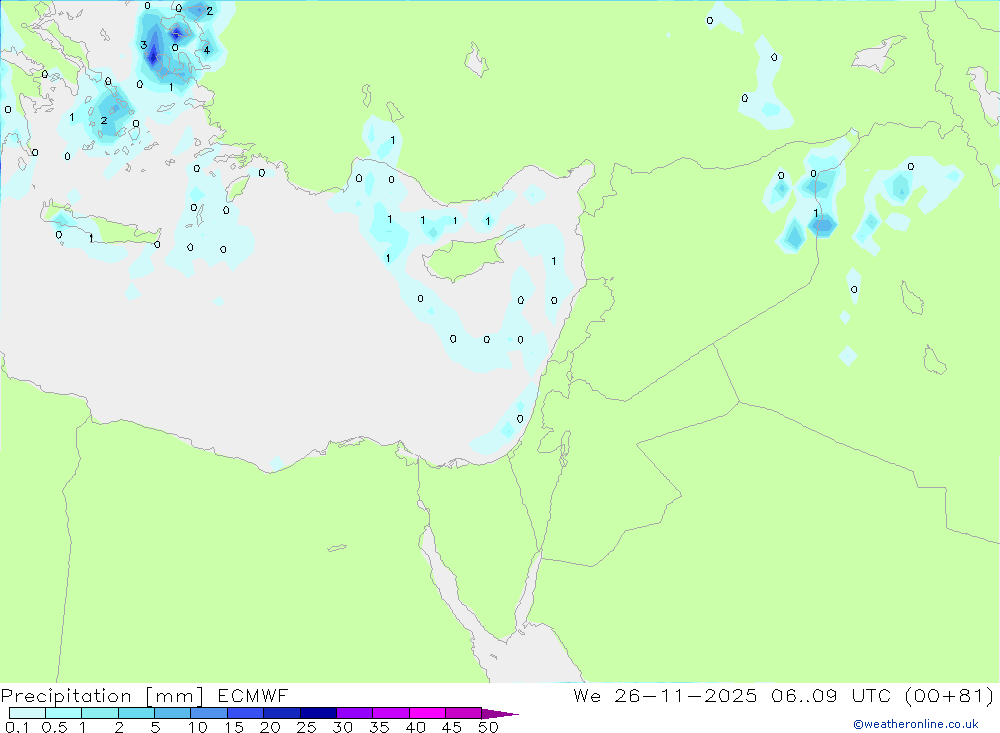The image size is (1000, 733).
Task: Select the 10–15 mm legend color box
Action: pos(209,713)
